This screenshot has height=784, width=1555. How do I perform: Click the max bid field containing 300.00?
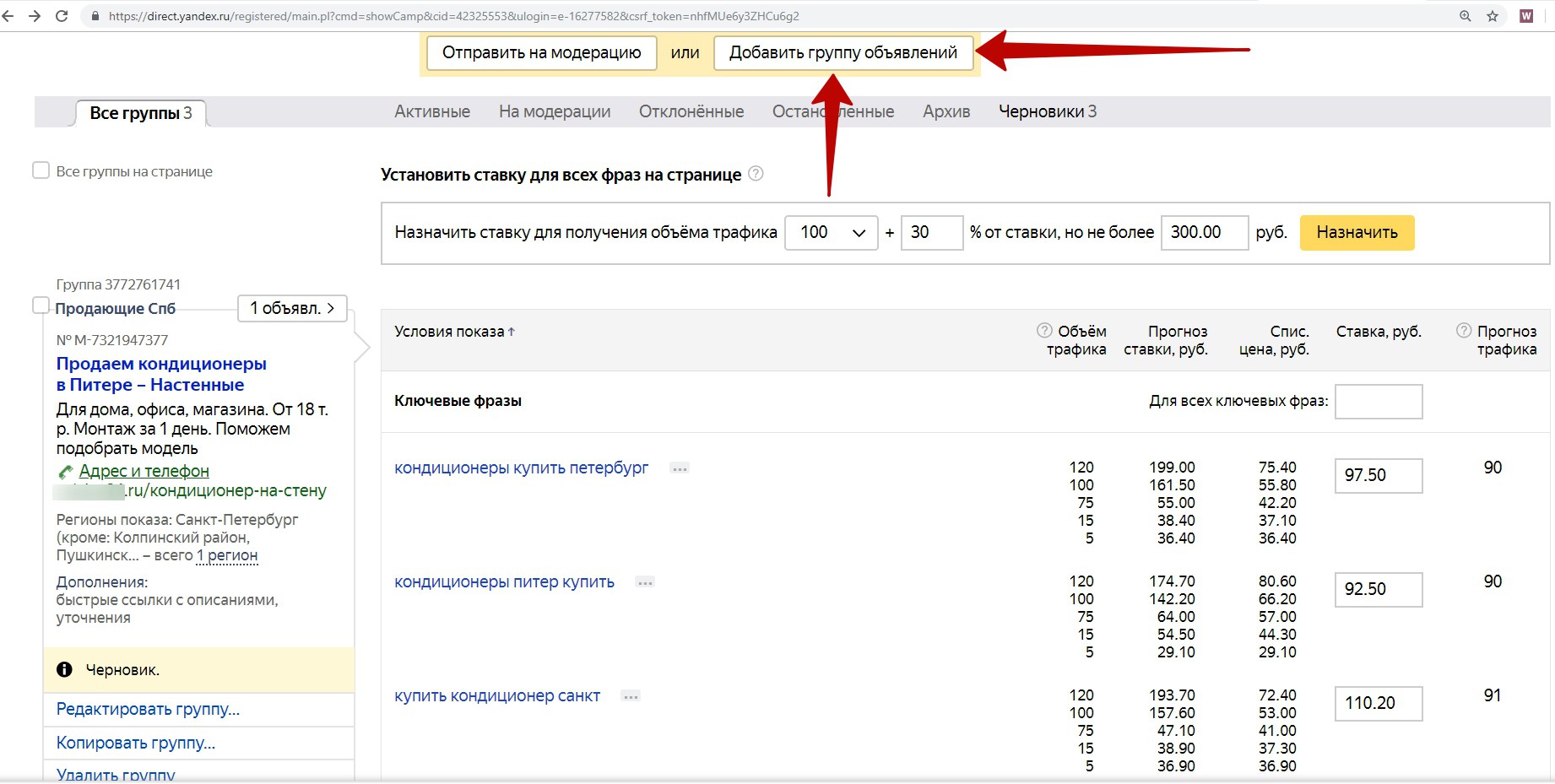(1205, 233)
